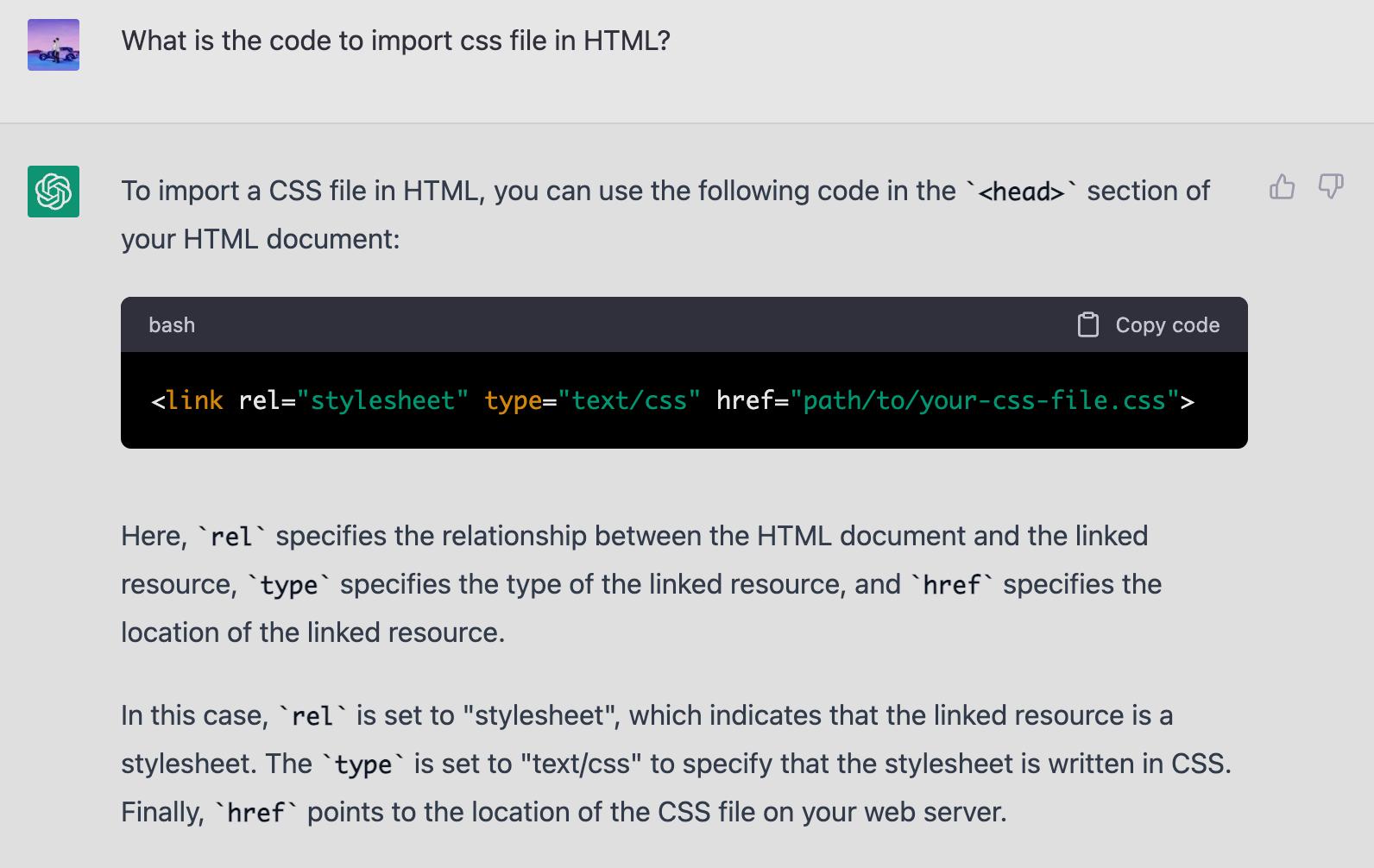Click the inline <head> code in response

click(x=1021, y=192)
